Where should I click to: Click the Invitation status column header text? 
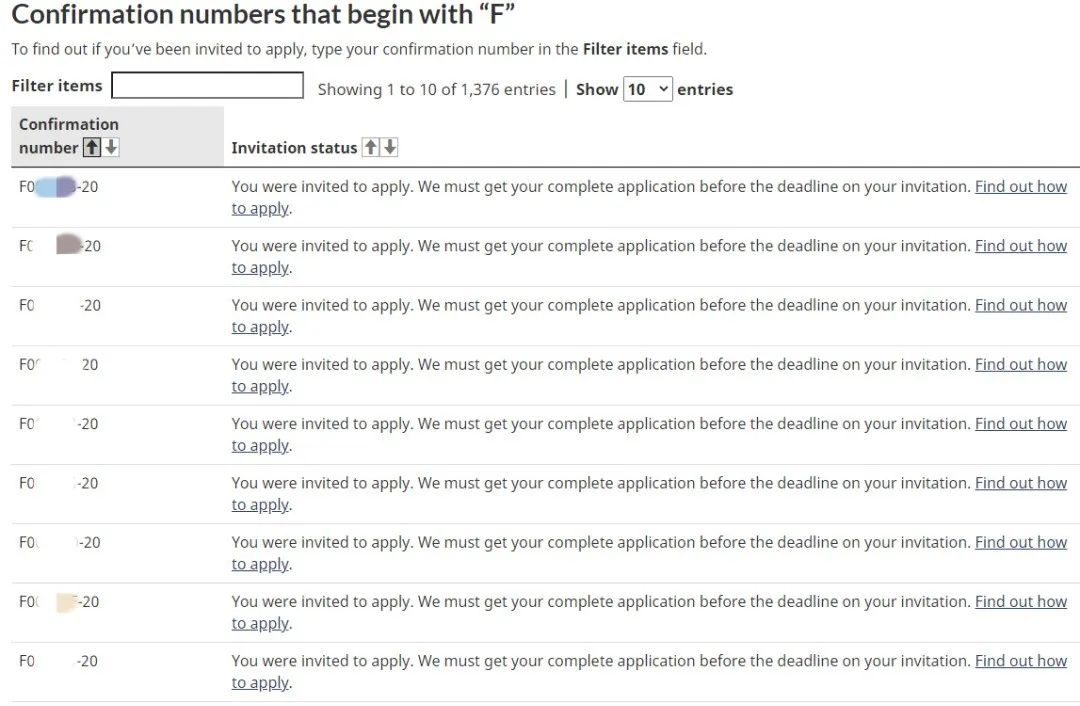click(294, 147)
